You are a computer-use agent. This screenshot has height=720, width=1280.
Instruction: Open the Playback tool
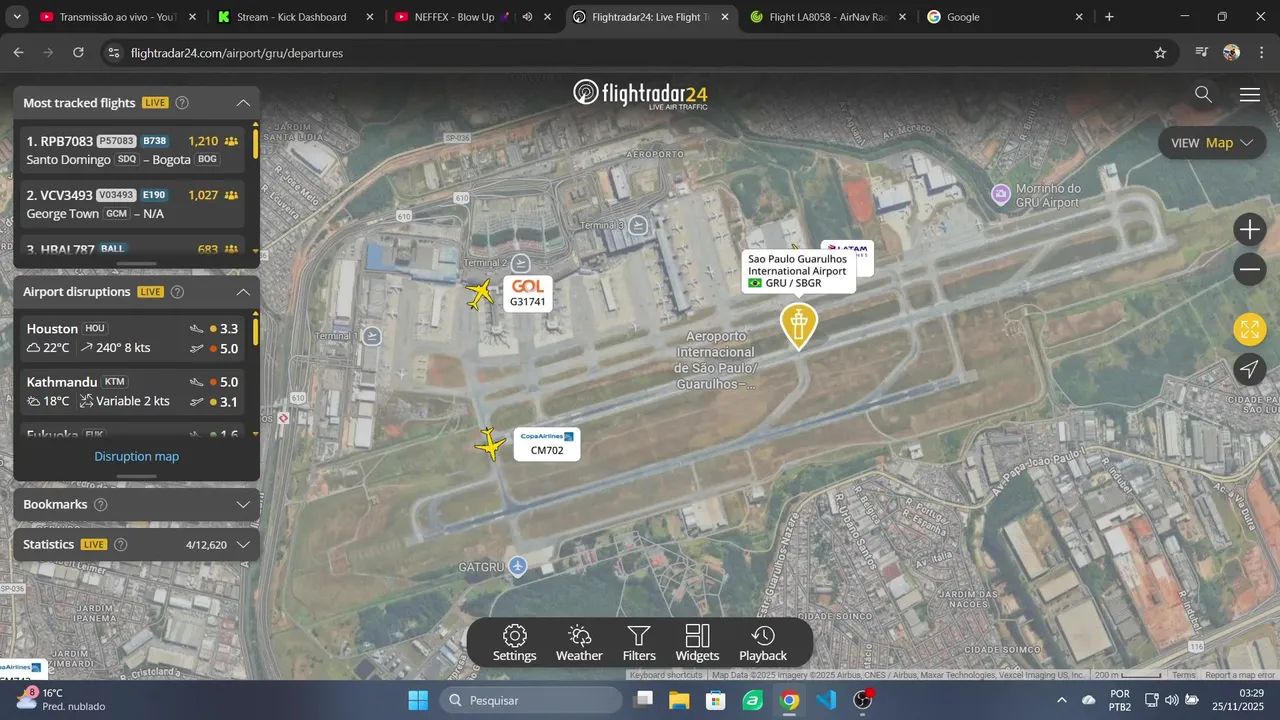pos(763,643)
